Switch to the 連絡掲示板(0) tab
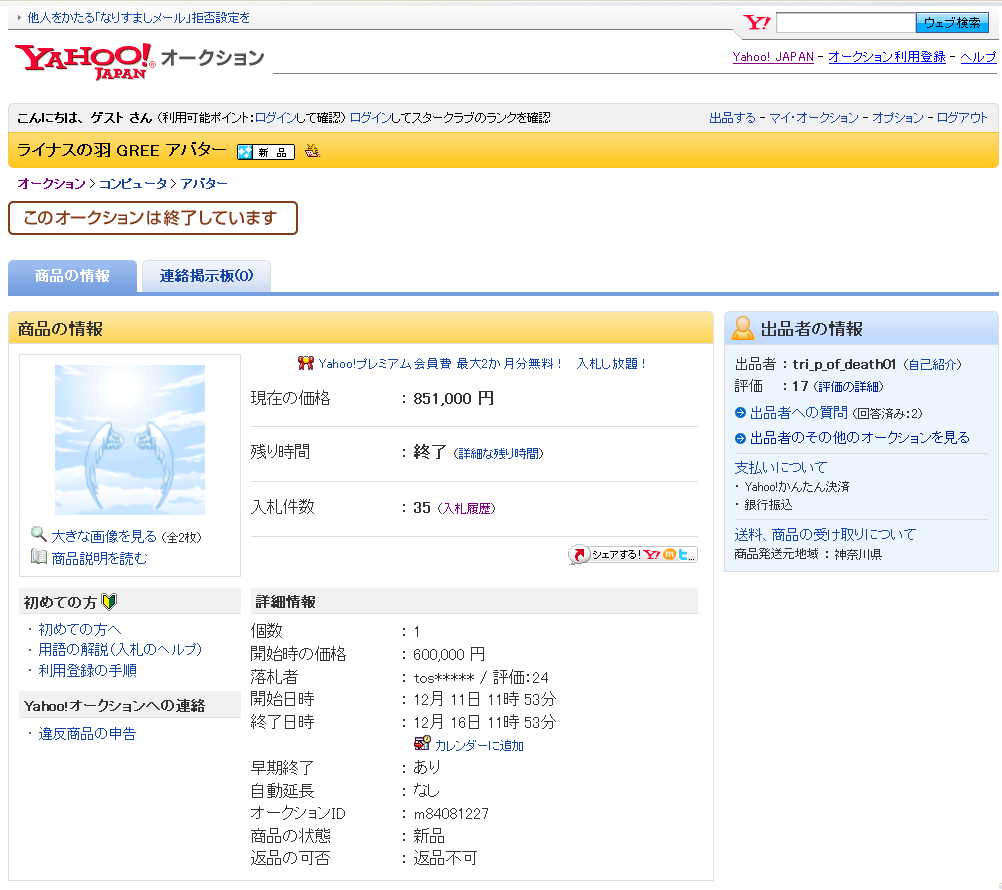Viewport: 1002px width, 890px height. coord(206,276)
